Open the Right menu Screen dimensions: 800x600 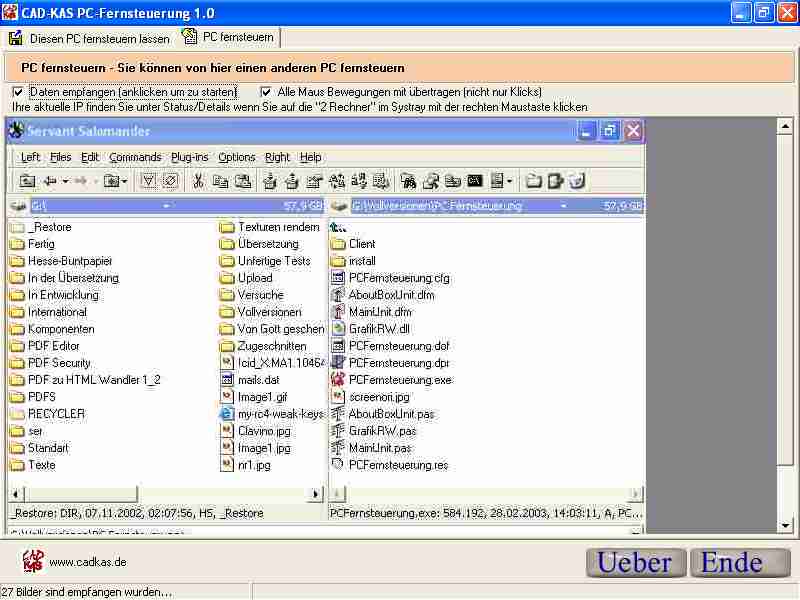click(277, 157)
